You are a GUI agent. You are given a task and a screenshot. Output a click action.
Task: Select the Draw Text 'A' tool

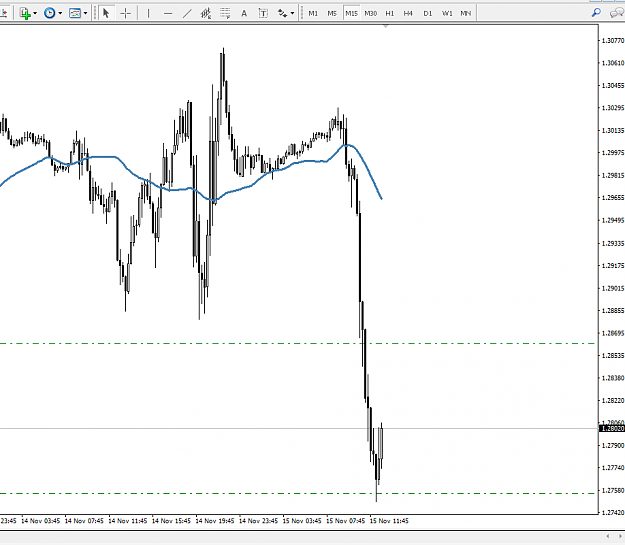click(244, 13)
